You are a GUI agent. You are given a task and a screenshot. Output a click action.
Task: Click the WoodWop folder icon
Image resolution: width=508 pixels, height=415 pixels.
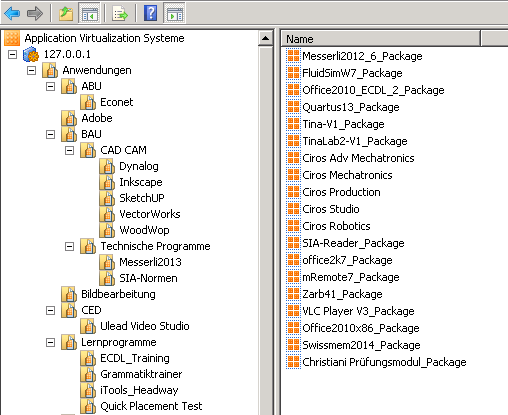pos(107,230)
